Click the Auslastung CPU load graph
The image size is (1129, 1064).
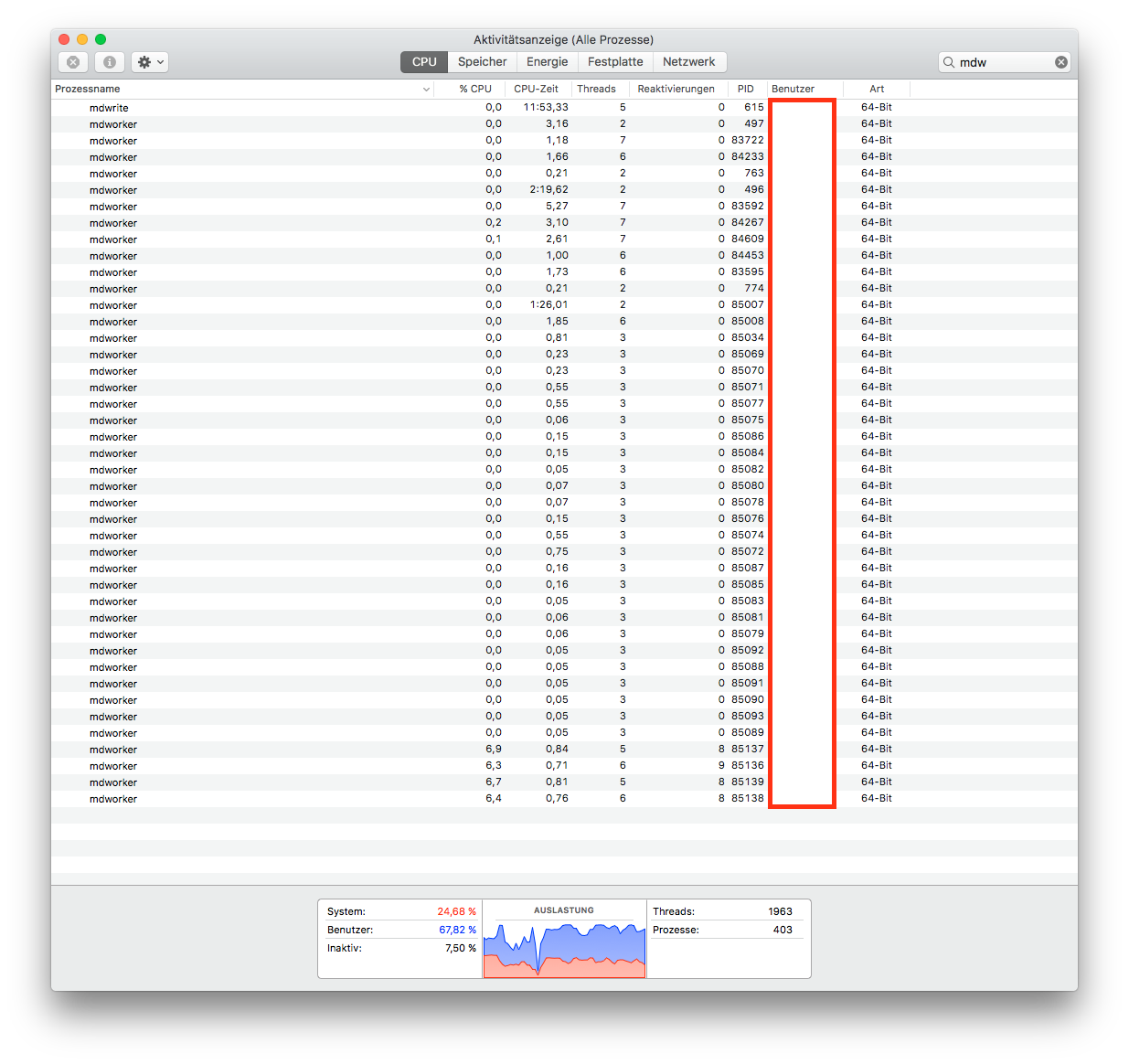pos(564,949)
